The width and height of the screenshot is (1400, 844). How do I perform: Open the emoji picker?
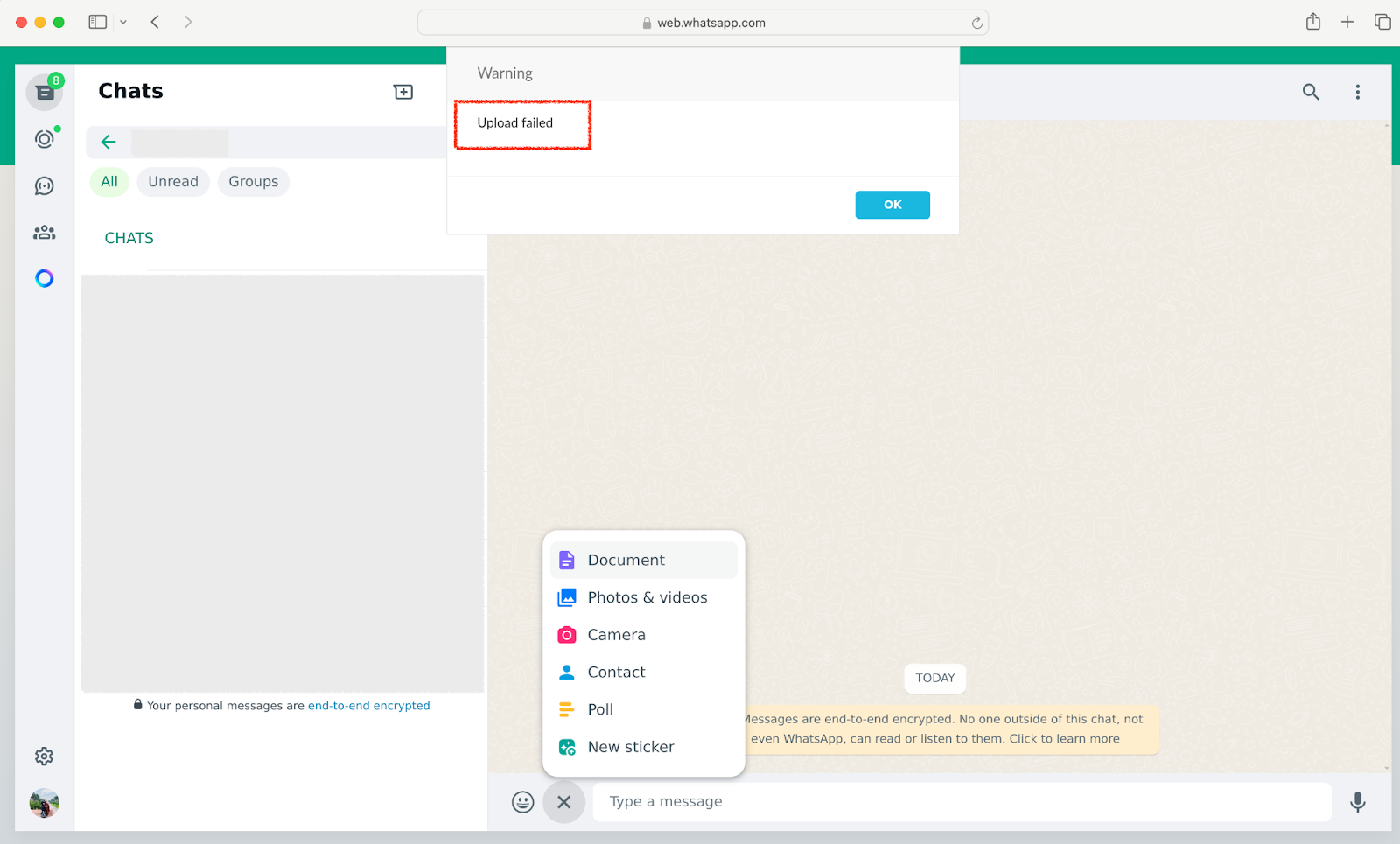coord(523,802)
